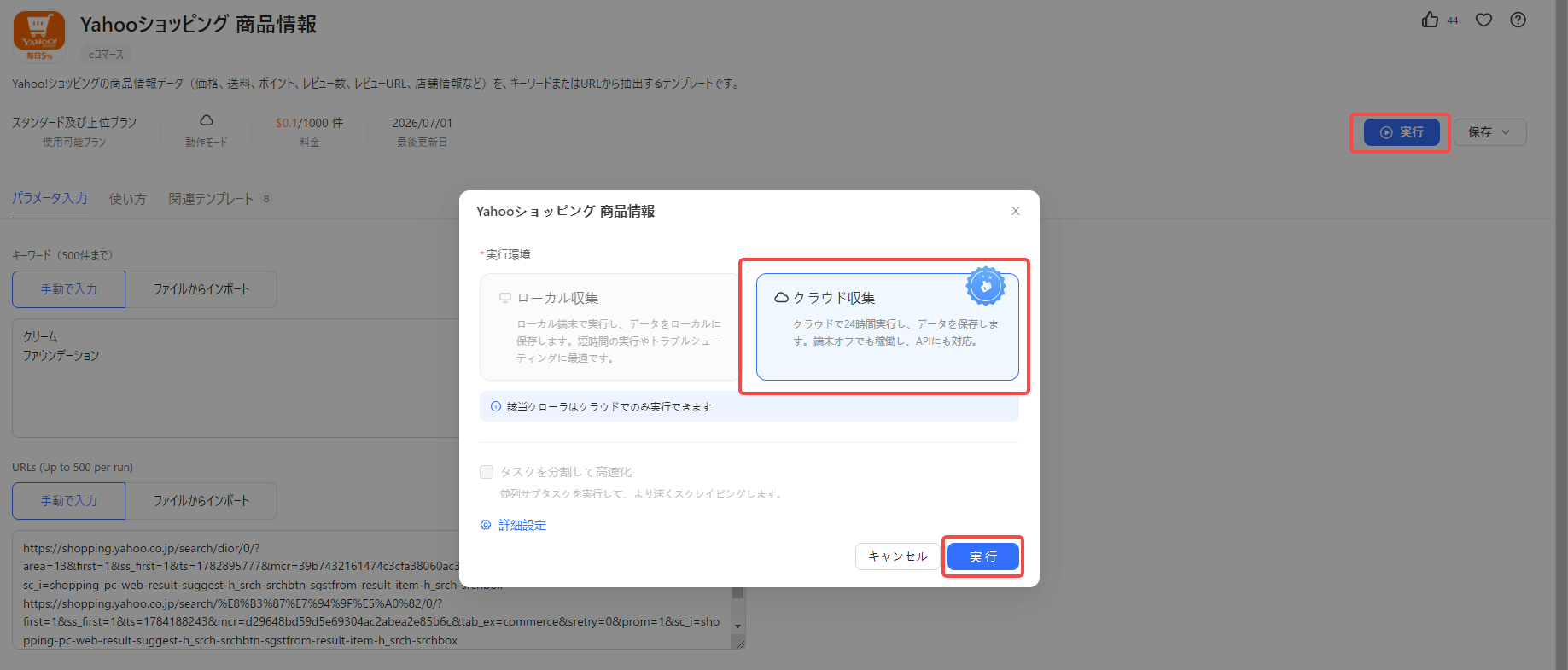Select 手動で入力 under the keyword section

(69, 289)
